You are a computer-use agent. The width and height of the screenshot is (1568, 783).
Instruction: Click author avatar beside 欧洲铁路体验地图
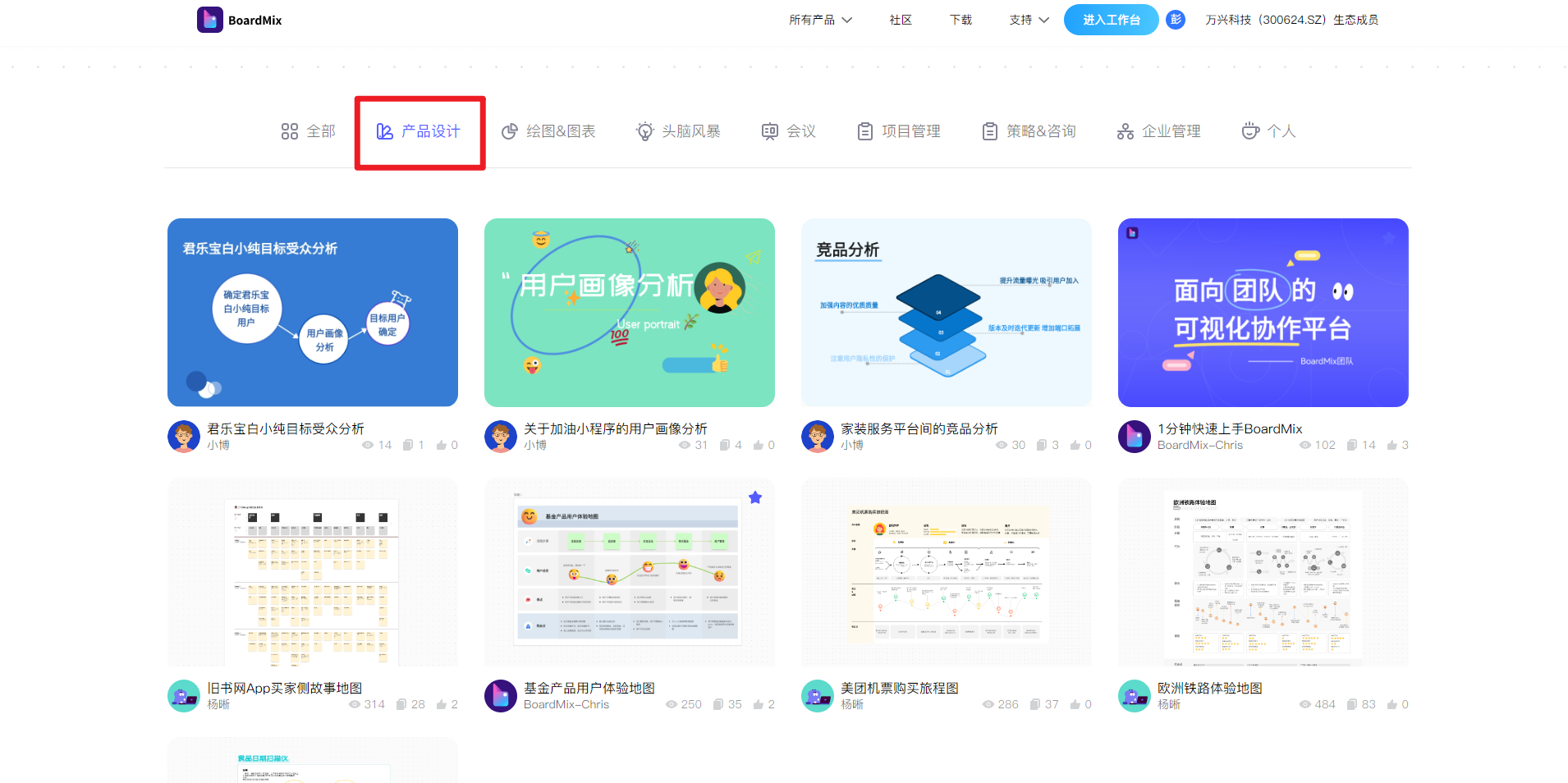pos(1135,696)
